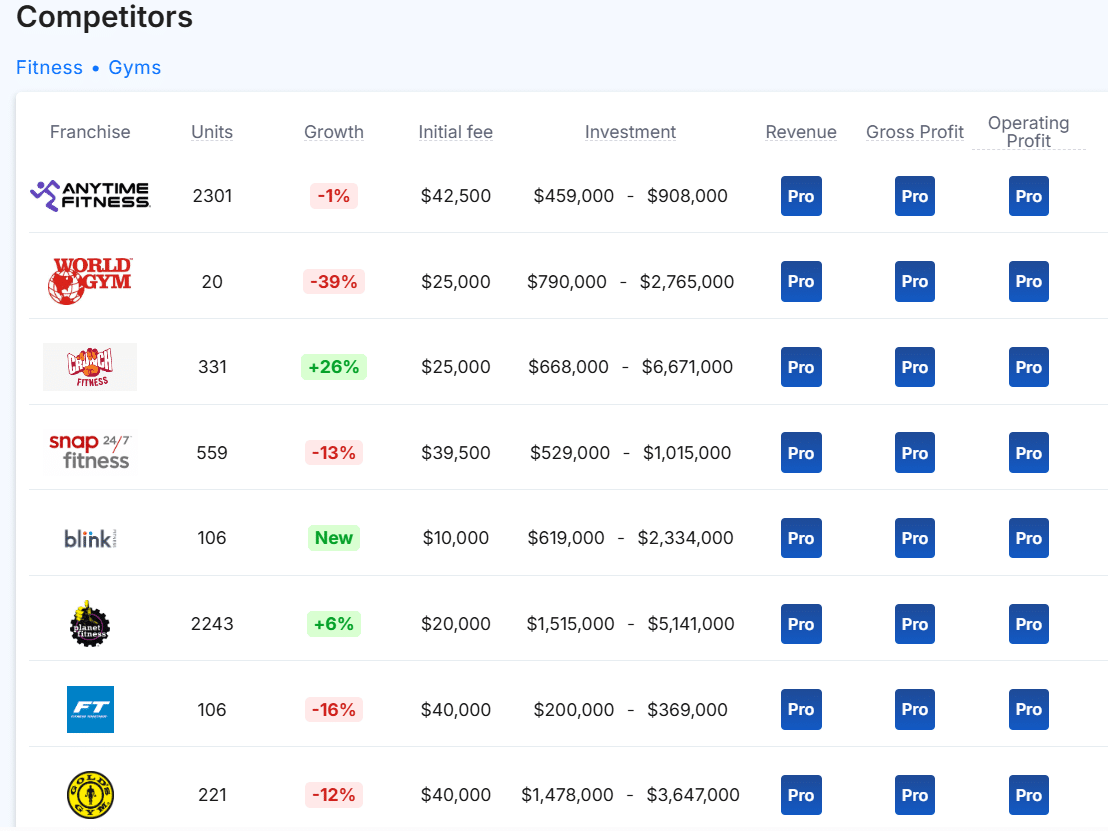1108x831 pixels.
Task: Unlock Blink Operating Profit Pro button
Action: (1028, 538)
